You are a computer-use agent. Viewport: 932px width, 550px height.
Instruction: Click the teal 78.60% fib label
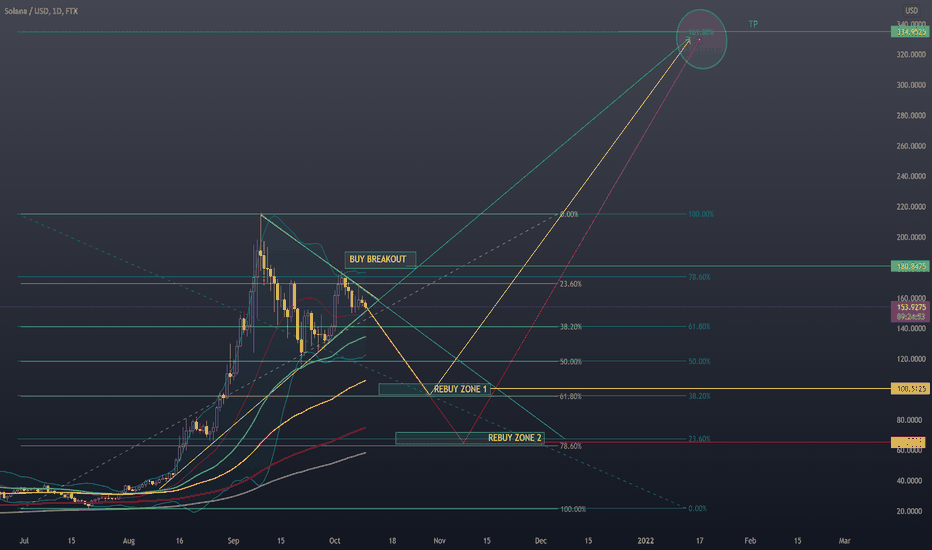tap(699, 277)
